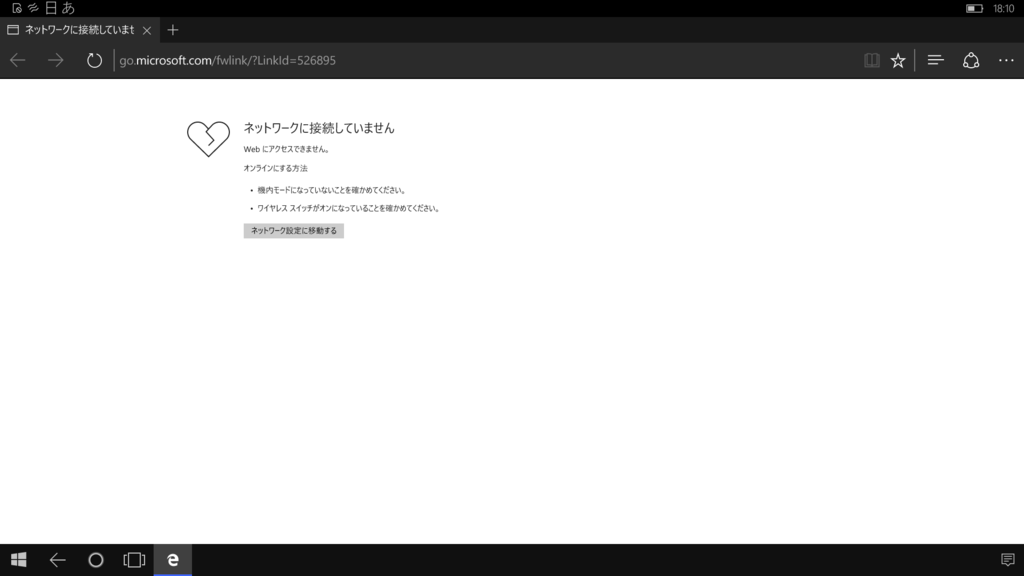Image resolution: width=1024 pixels, height=576 pixels.
Task: Open a new tab with plus button
Action: 172,30
